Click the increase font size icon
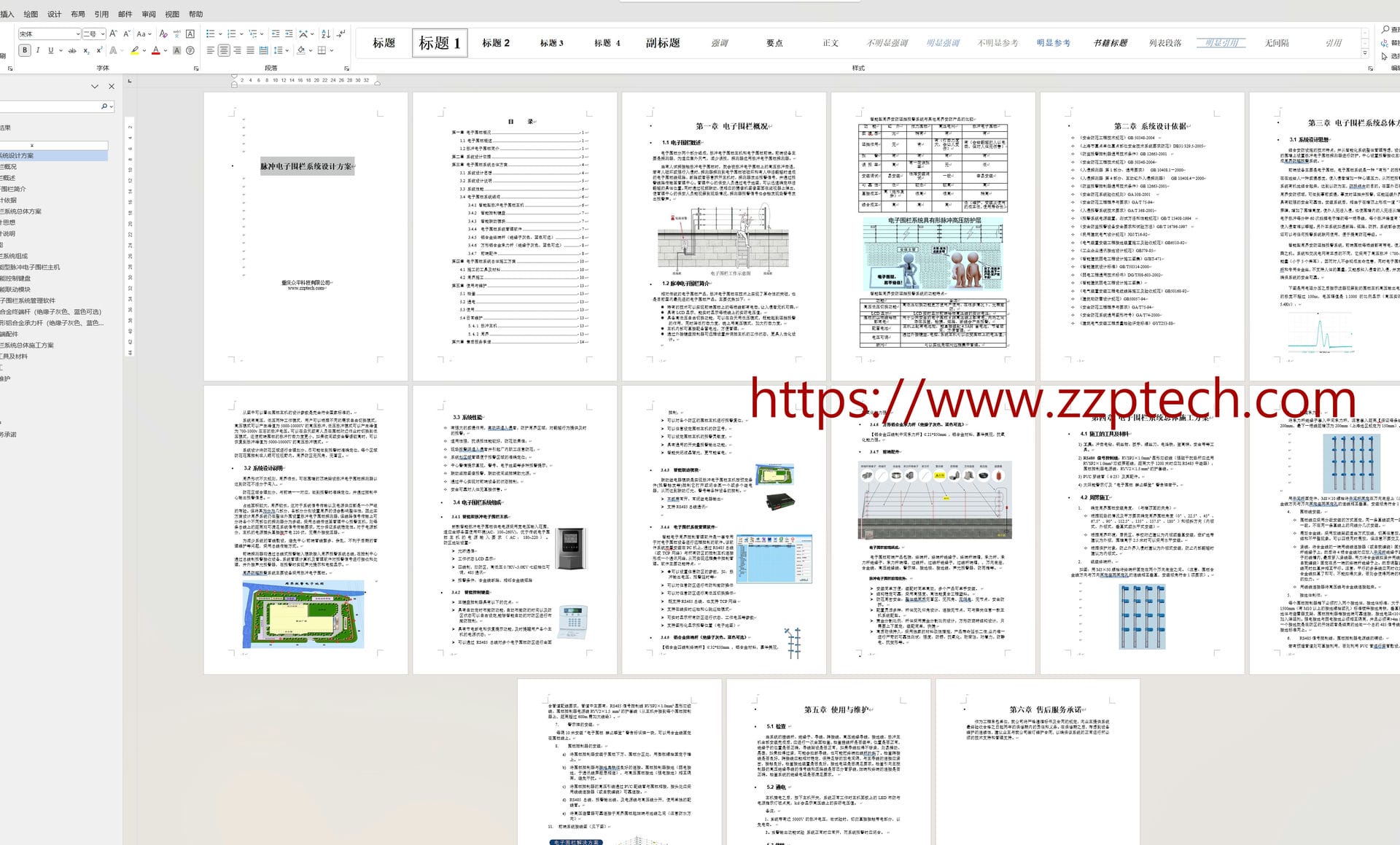Viewport: 1400px width, 845px height. (113, 34)
